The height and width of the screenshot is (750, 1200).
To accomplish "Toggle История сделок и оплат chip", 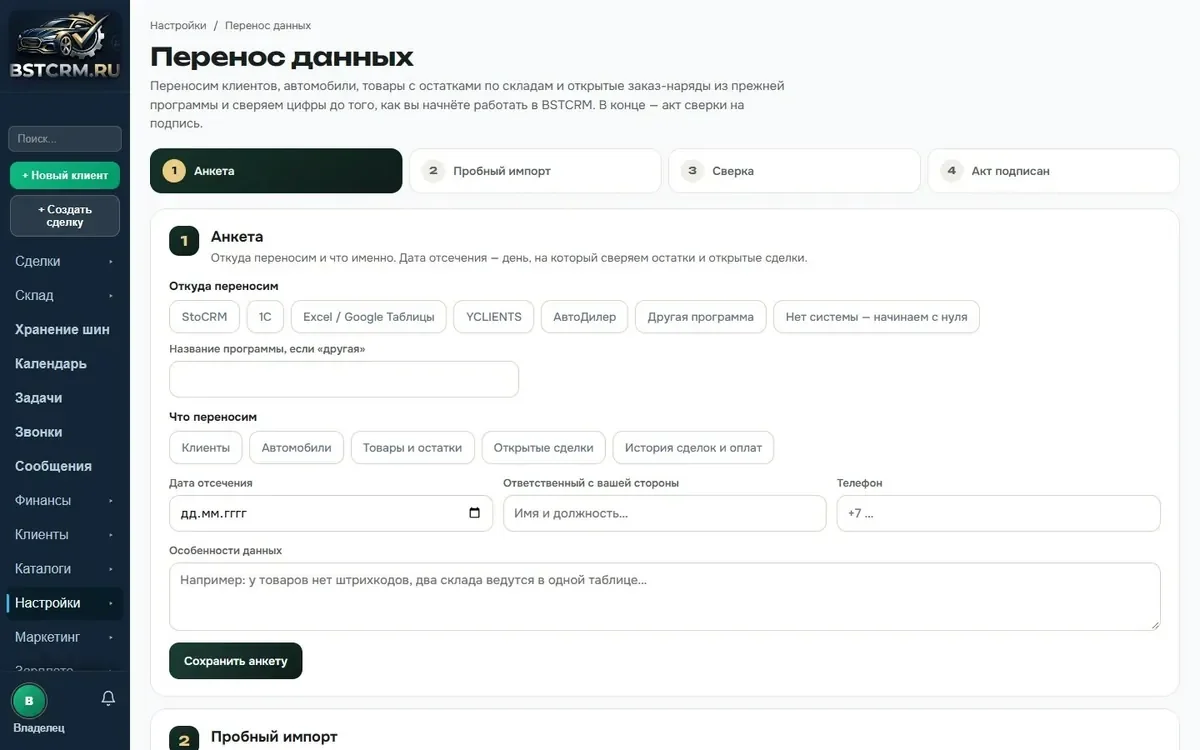I will (x=694, y=448).
